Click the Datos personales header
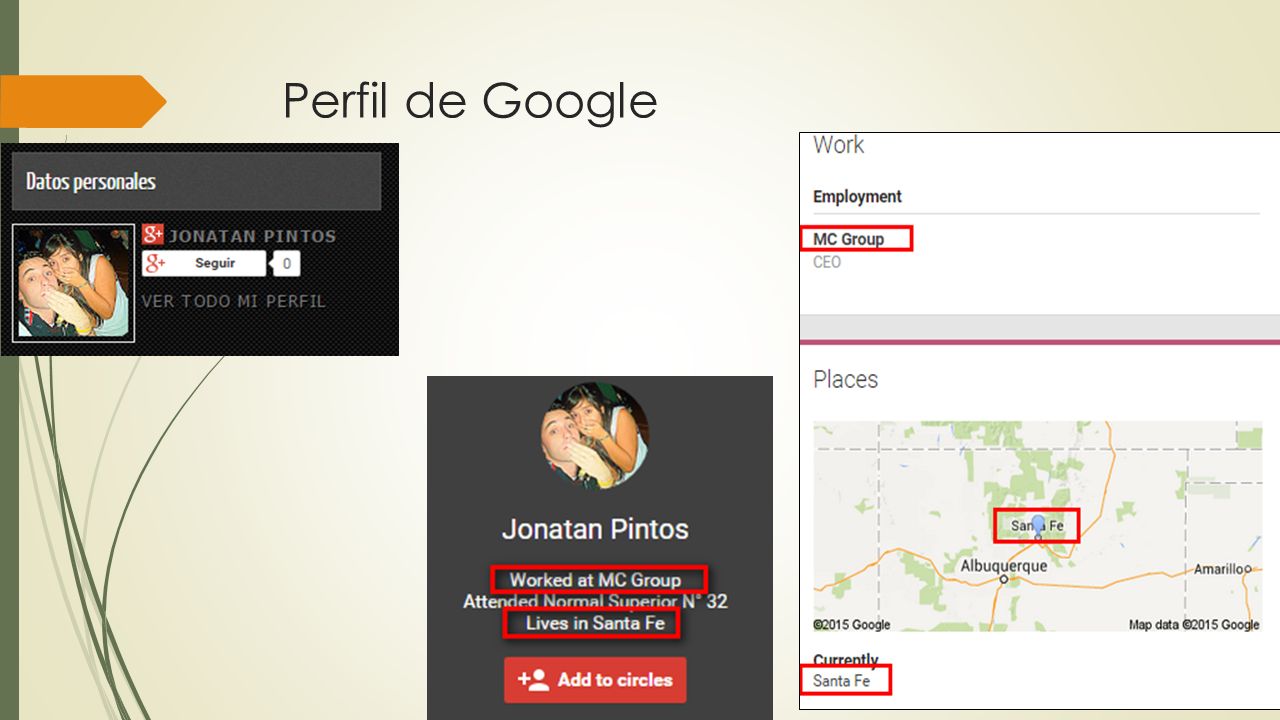This screenshot has width=1280, height=720. coord(196,181)
